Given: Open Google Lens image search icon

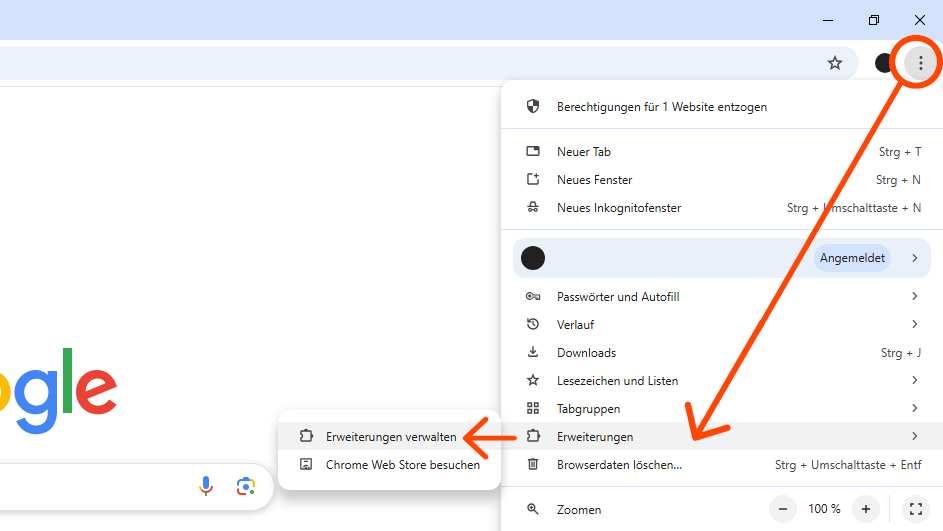Looking at the screenshot, I should 245,486.
